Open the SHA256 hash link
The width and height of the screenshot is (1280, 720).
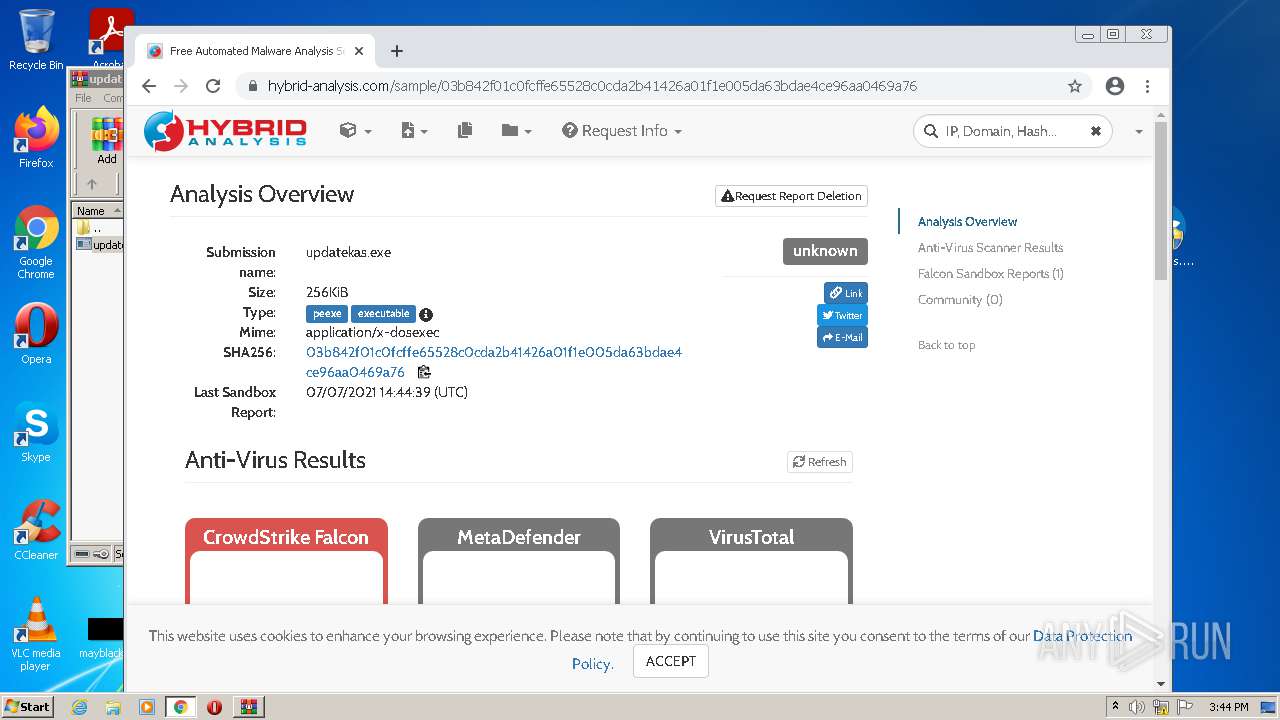click(x=494, y=362)
